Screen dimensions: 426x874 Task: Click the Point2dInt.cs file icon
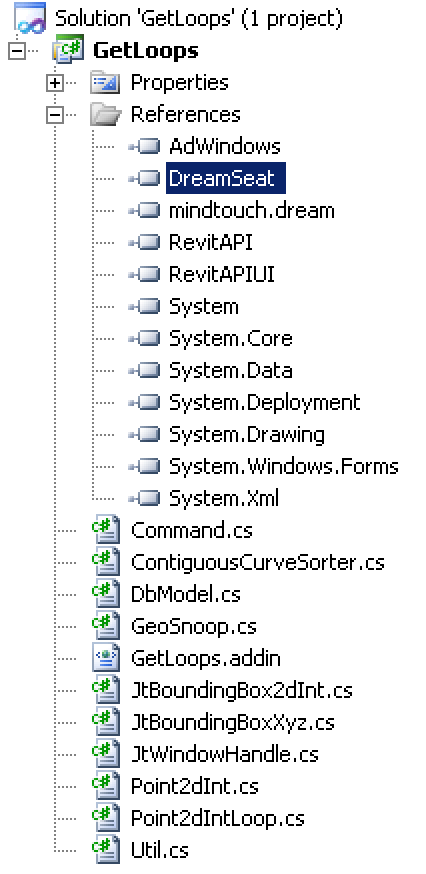tap(106, 787)
